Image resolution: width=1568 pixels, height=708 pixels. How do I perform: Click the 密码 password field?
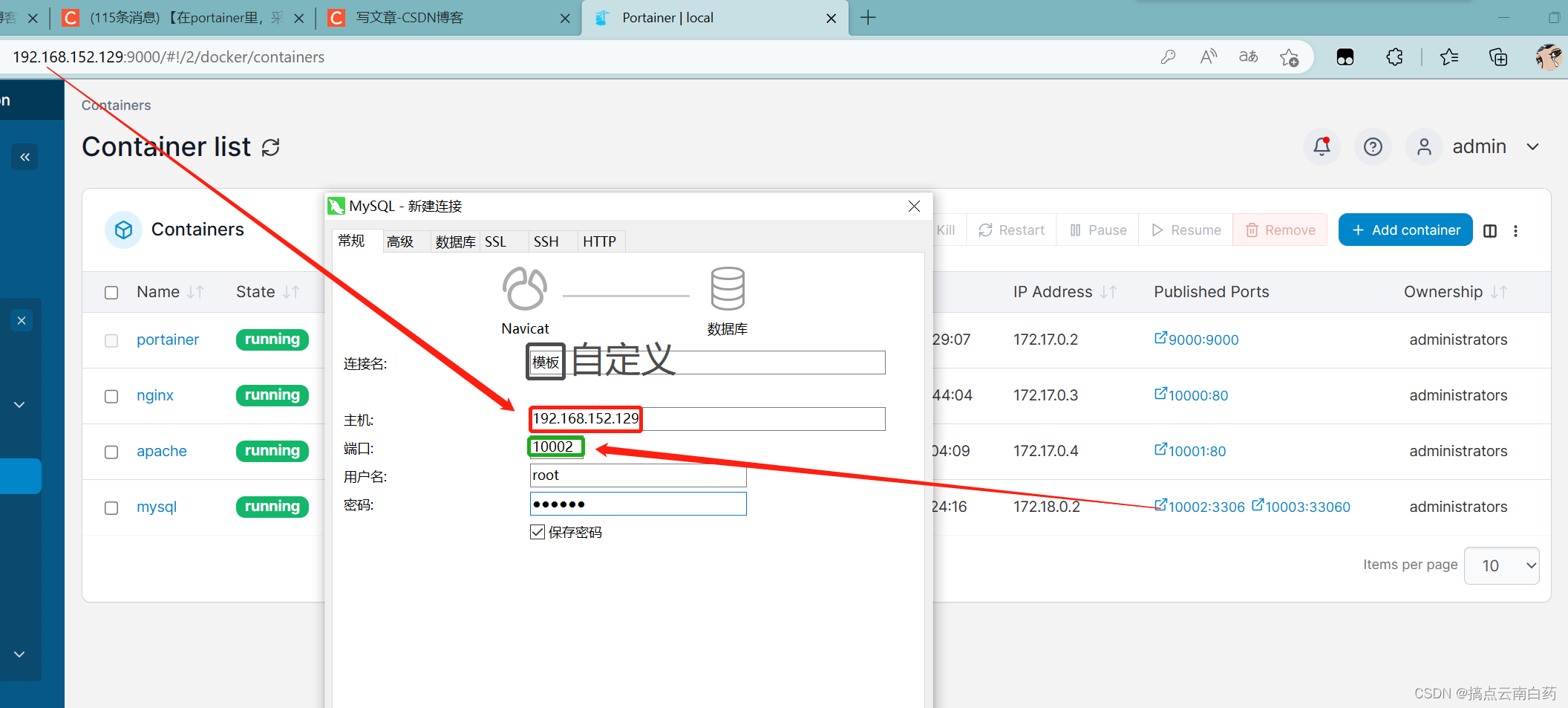tap(638, 504)
